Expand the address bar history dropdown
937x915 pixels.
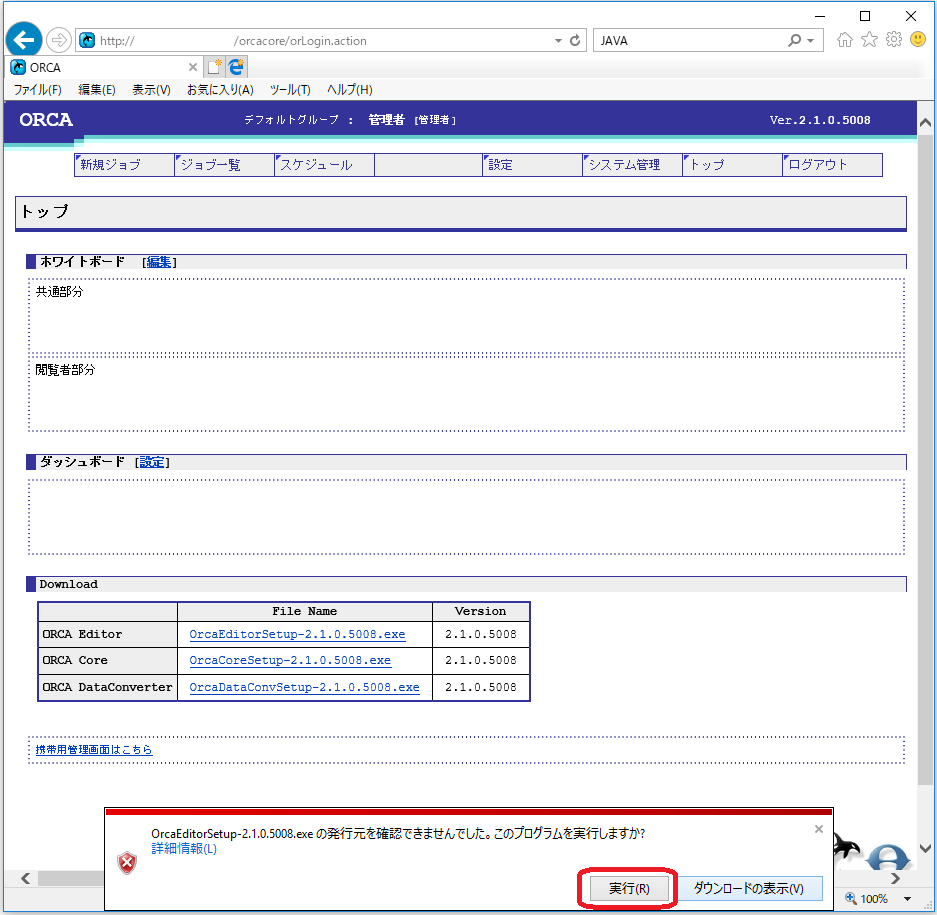pos(558,41)
